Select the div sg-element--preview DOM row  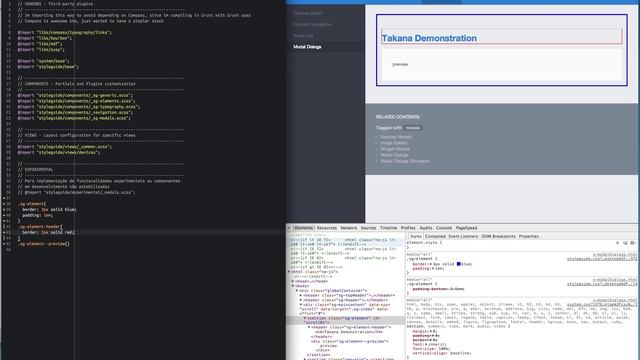pos(349,341)
